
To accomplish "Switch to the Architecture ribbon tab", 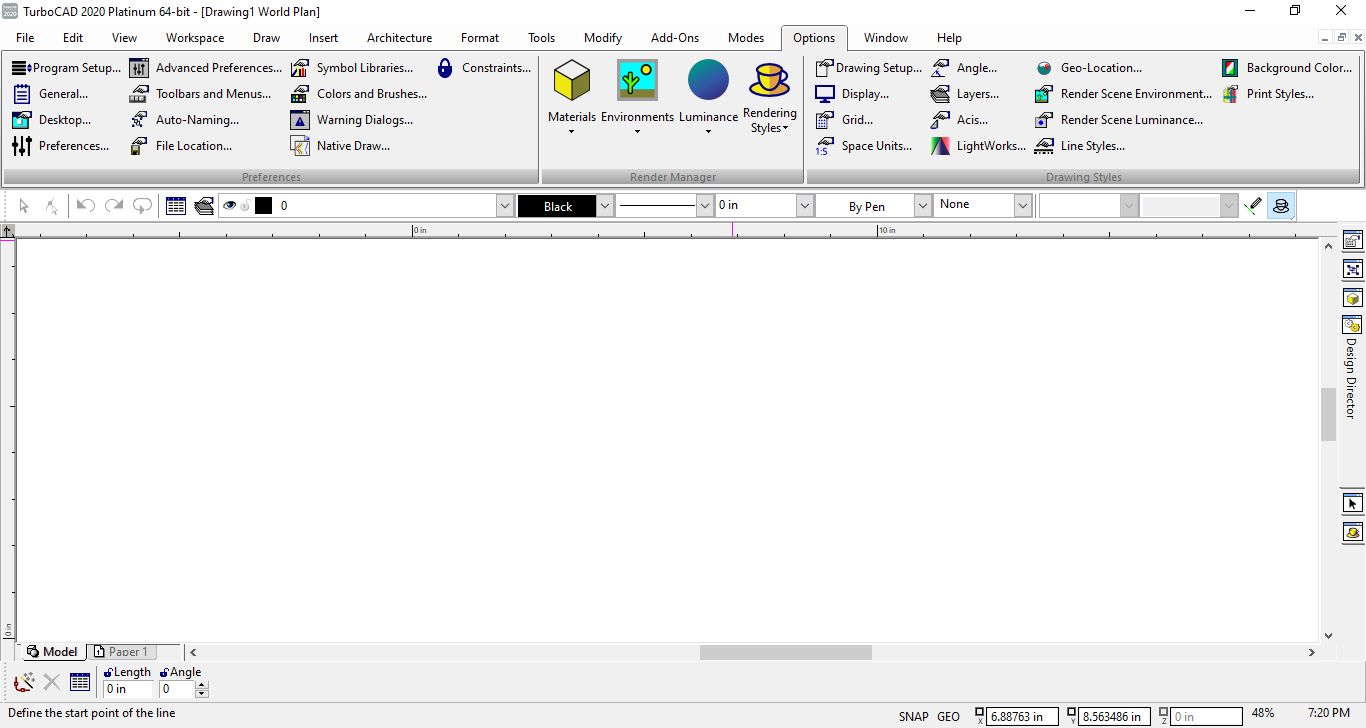I will click(x=400, y=38).
